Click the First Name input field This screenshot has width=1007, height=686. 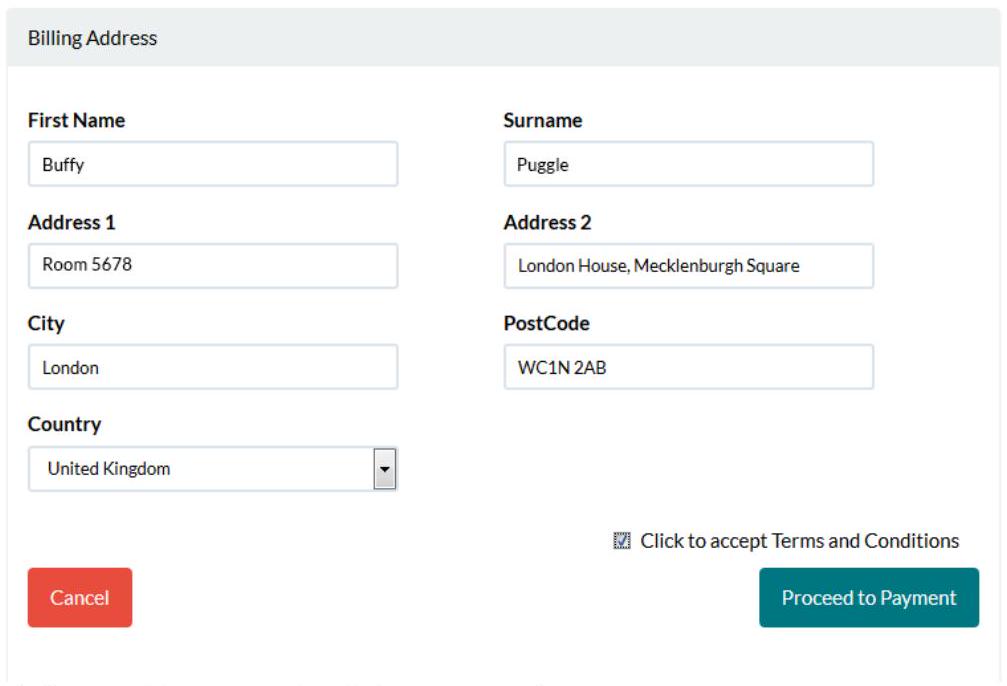point(212,164)
